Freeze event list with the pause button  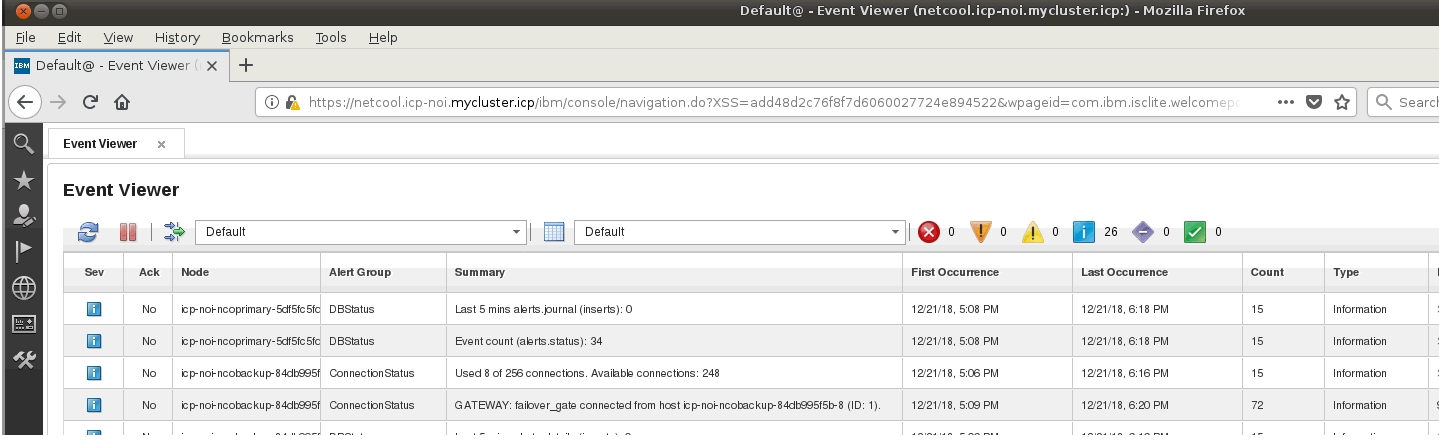point(128,232)
